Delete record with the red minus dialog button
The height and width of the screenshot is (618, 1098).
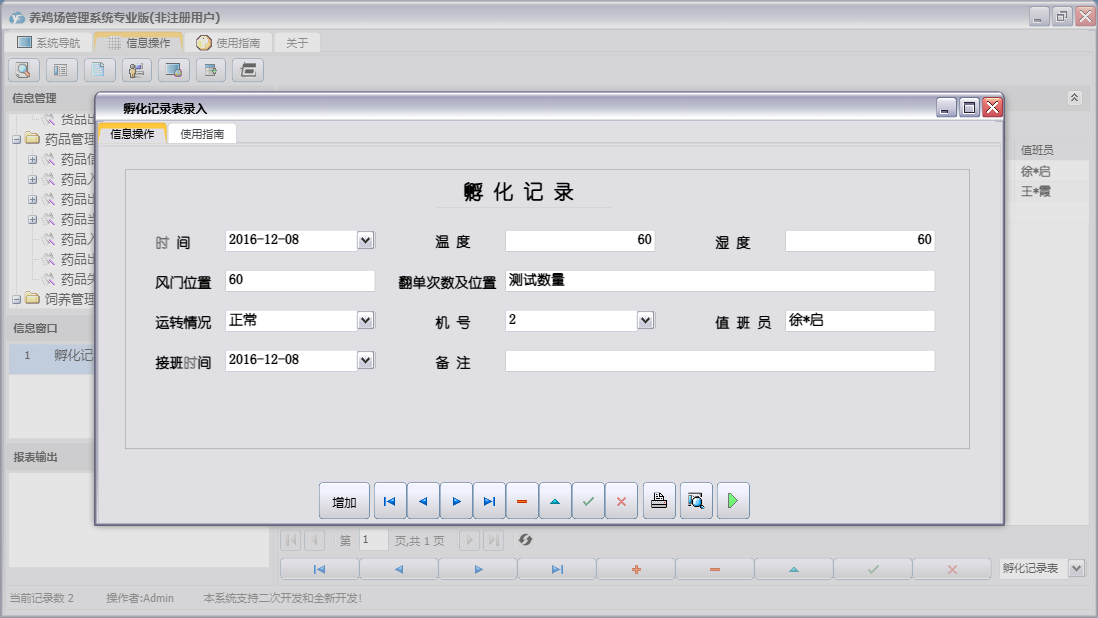(x=522, y=501)
